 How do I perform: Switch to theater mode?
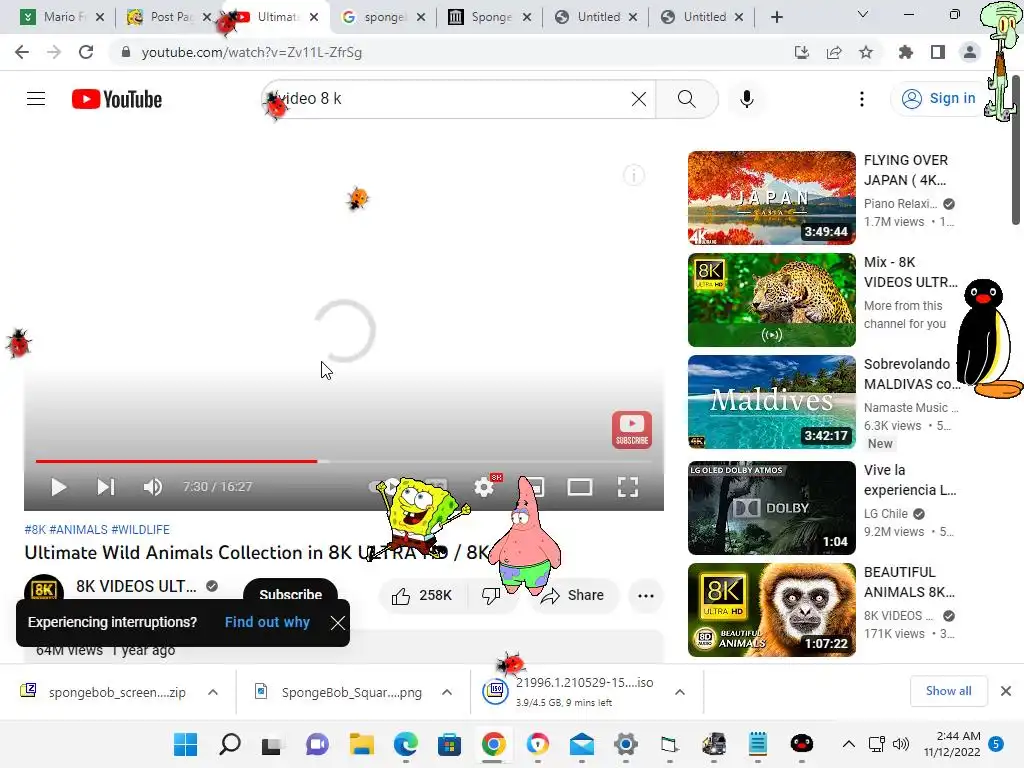click(579, 487)
